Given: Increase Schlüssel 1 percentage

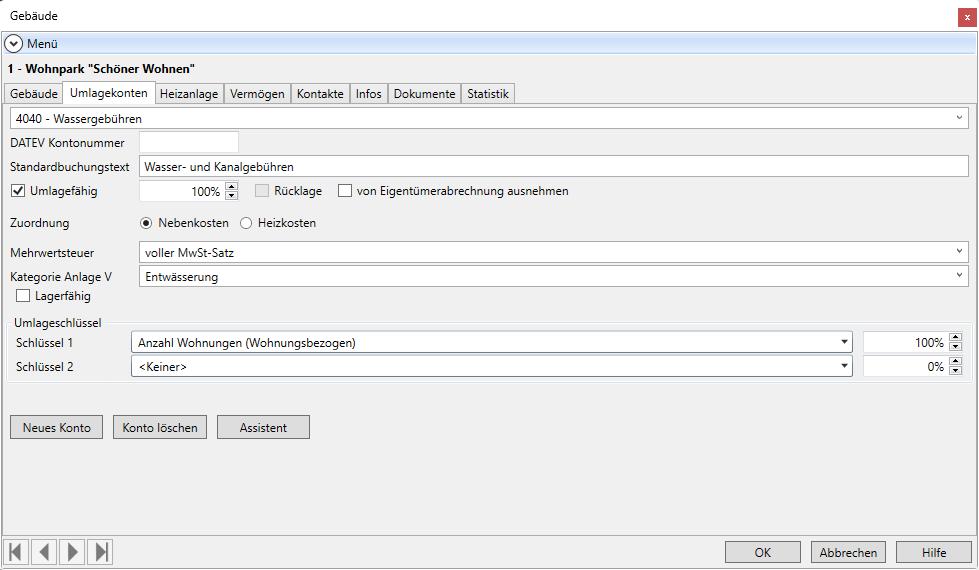Looking at the screenshot, I should click(955, 338).
